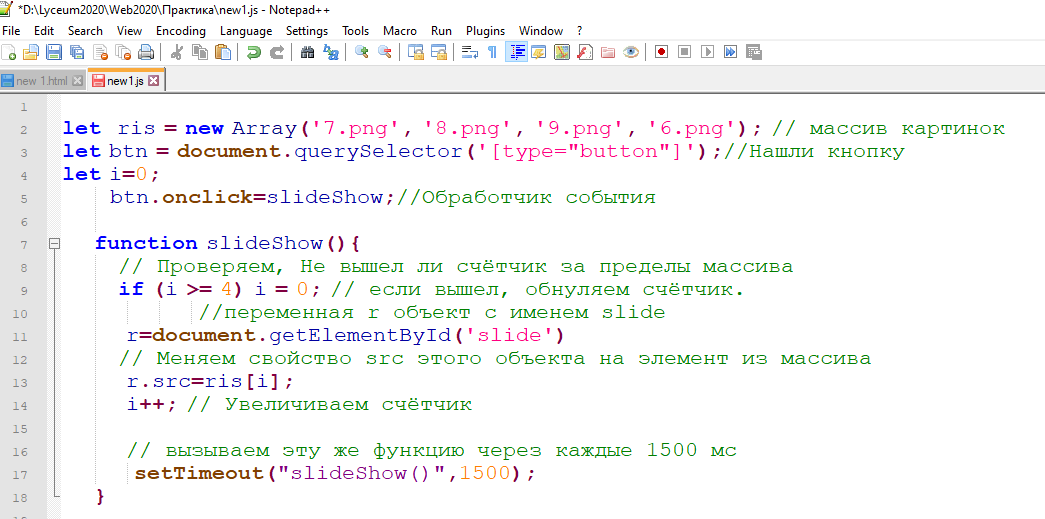
Task: Click line number 11 in the margin
Action: (x=22, y=335)
